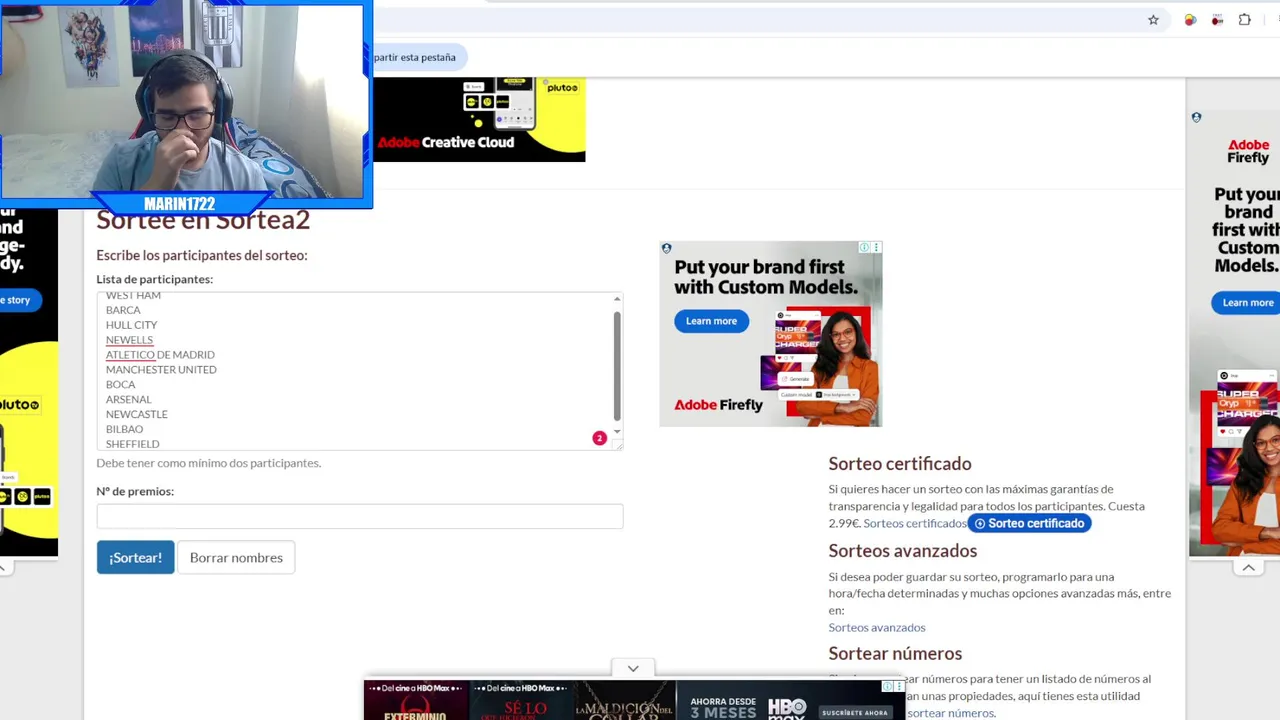Bookmark this page with the star icon

coord(1153,20)
